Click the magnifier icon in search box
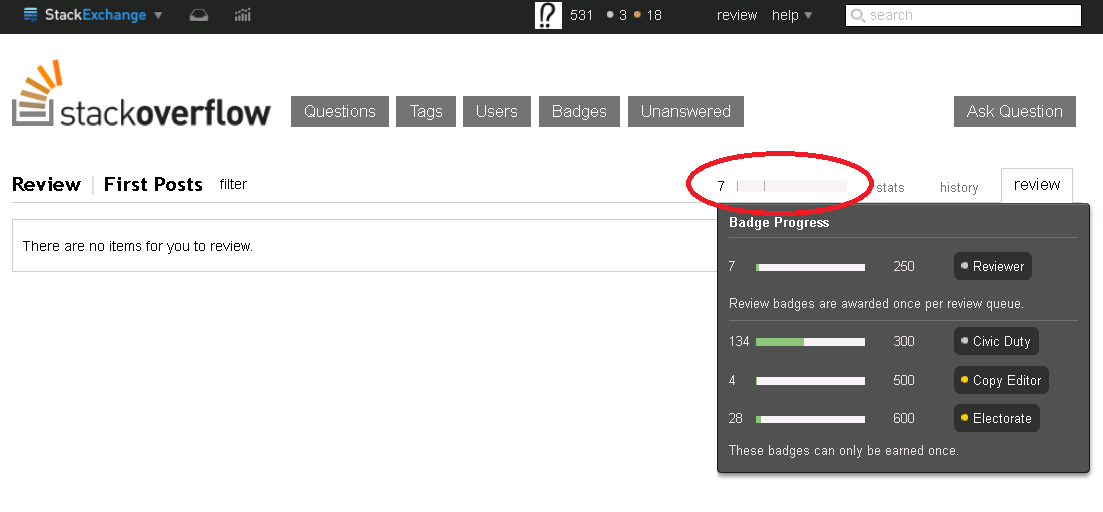1103x512 pixels. click(857, 15)
